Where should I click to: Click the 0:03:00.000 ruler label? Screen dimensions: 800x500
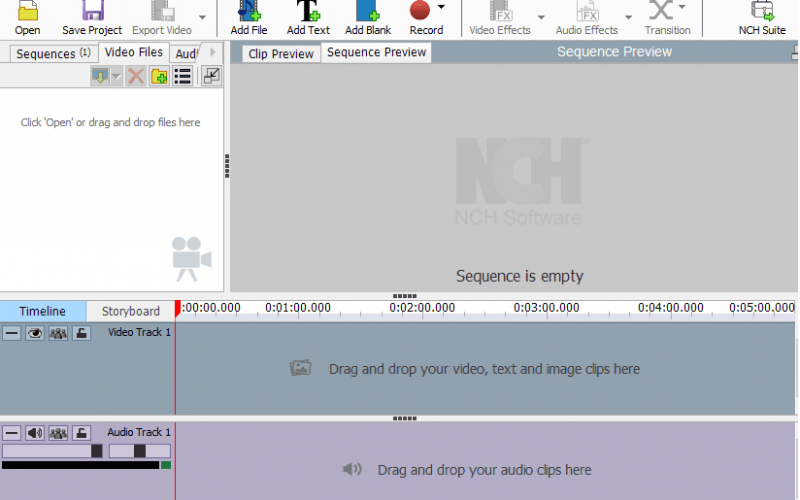click(x=546, y=308)
